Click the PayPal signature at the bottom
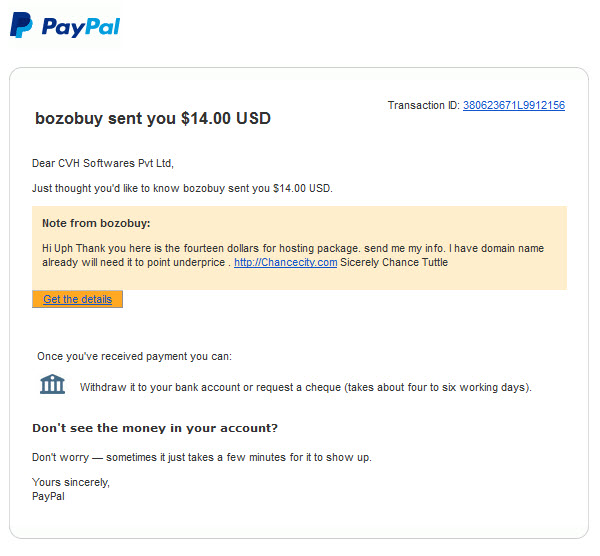The height and width of the screenshot is (556, 600). [x=48, y=496]
